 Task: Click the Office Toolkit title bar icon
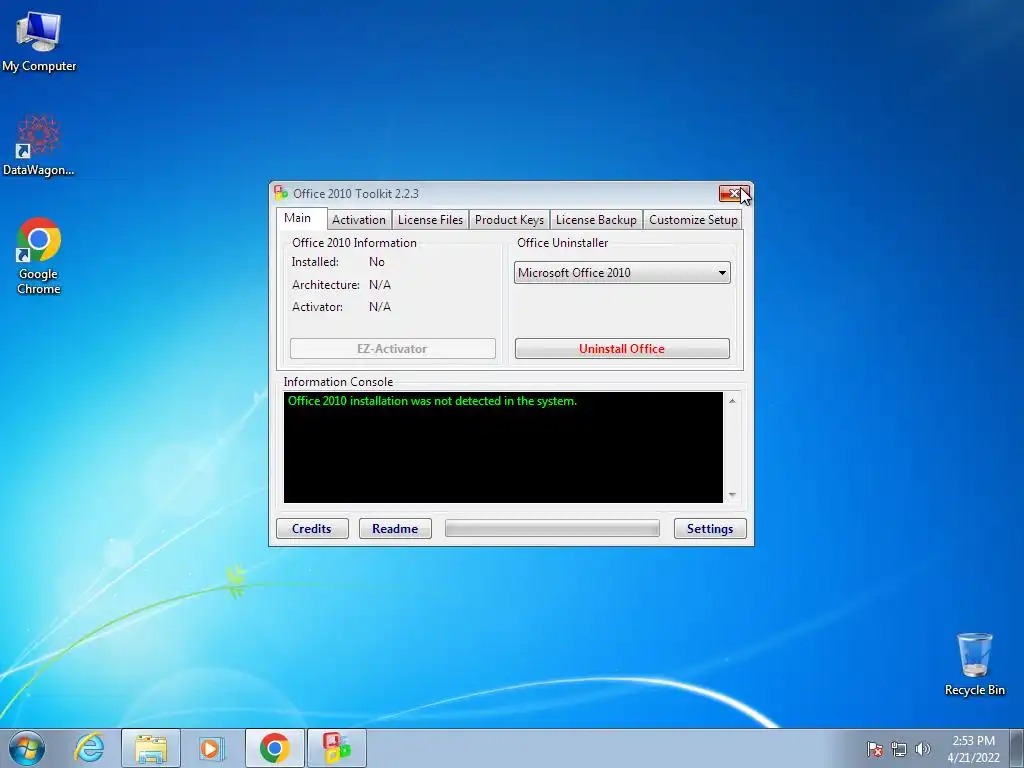click(281, 193)
